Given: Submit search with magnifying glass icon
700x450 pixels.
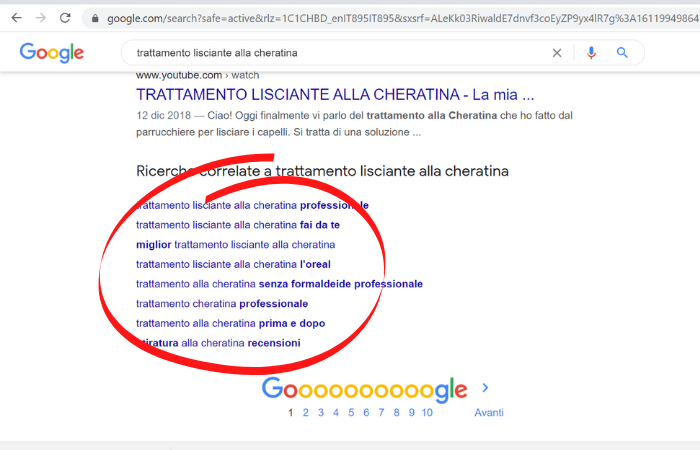Looking at the screenshot, I should click(622, 53).
